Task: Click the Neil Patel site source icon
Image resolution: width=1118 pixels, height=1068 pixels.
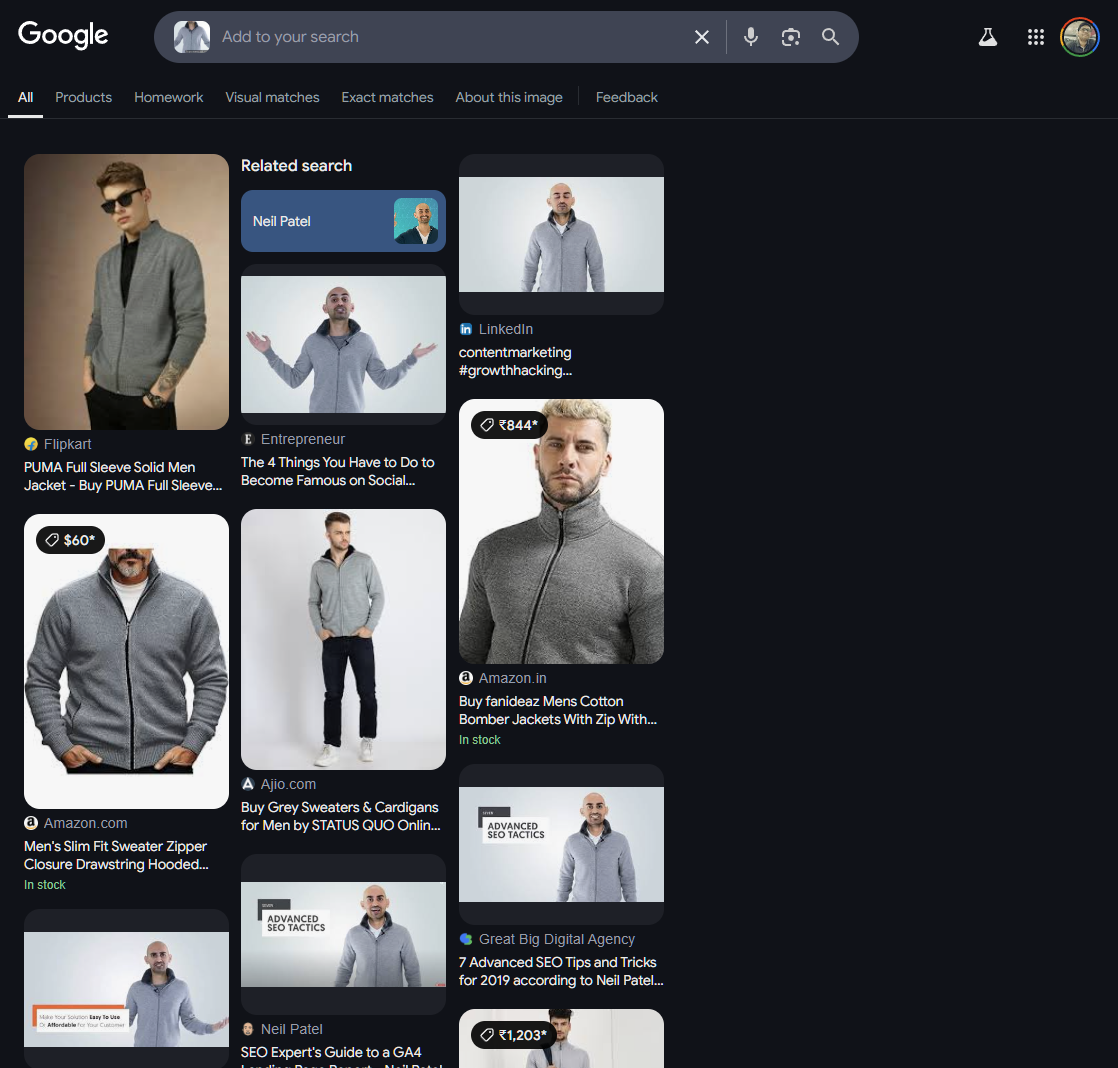Action: 247,1029
